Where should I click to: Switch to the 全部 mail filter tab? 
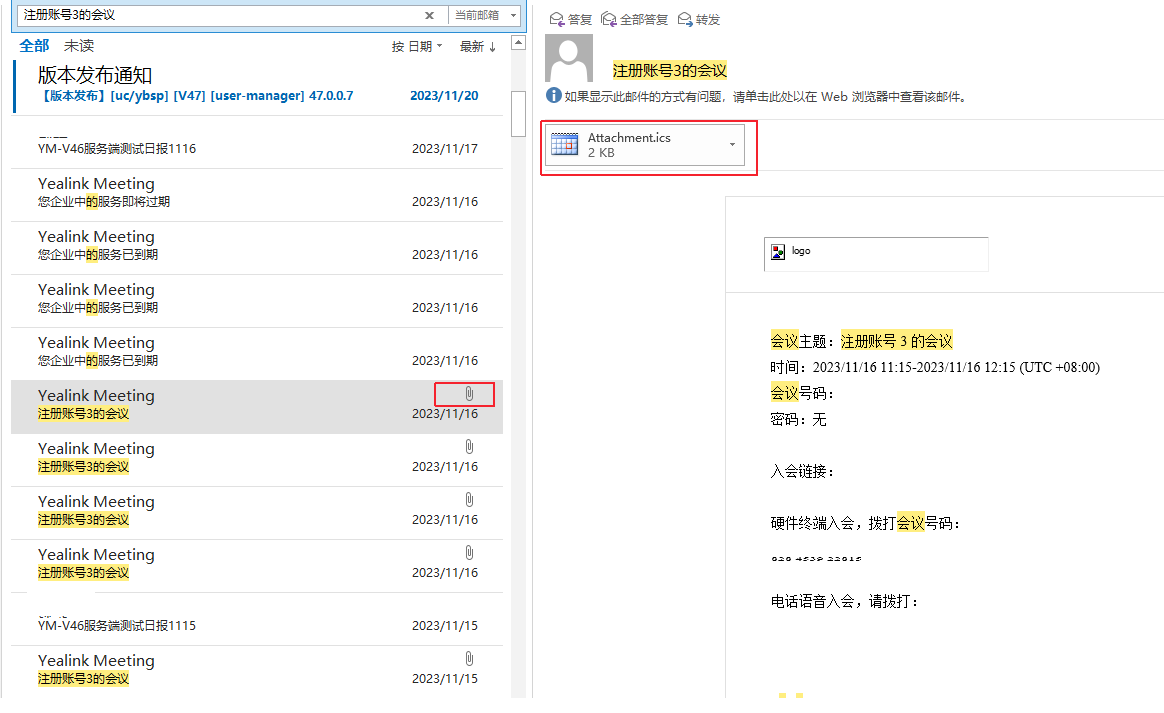tap(34, 46)
